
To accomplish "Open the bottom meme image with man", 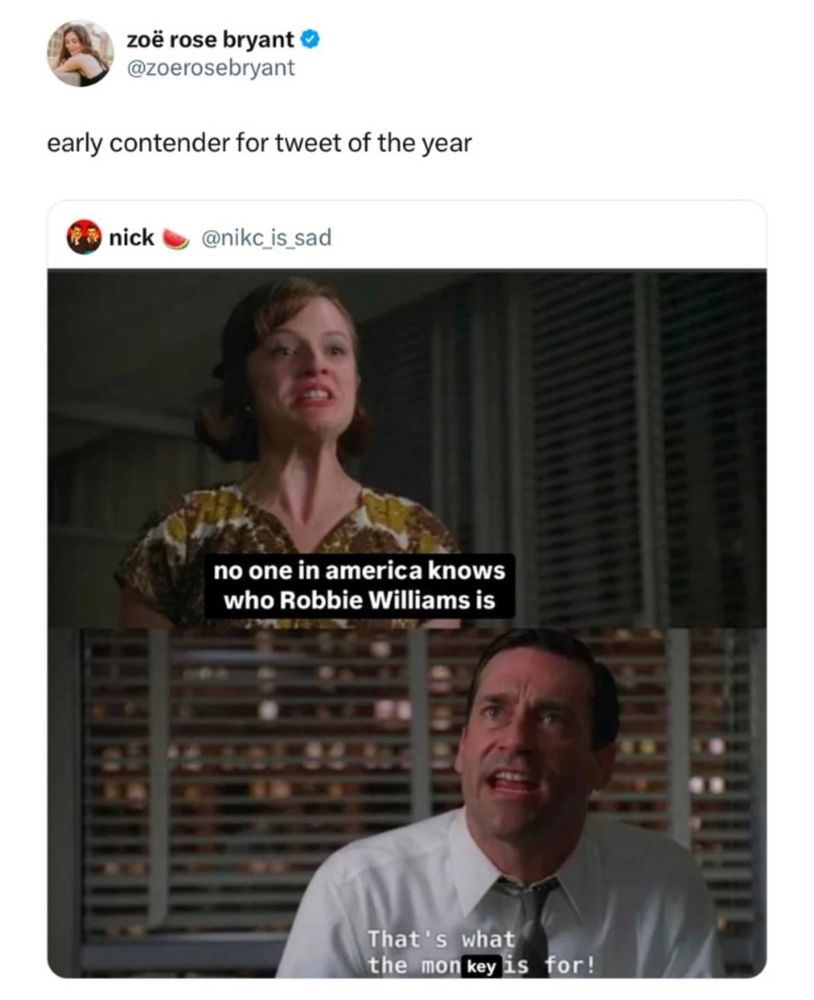I will tap(407, 803).
